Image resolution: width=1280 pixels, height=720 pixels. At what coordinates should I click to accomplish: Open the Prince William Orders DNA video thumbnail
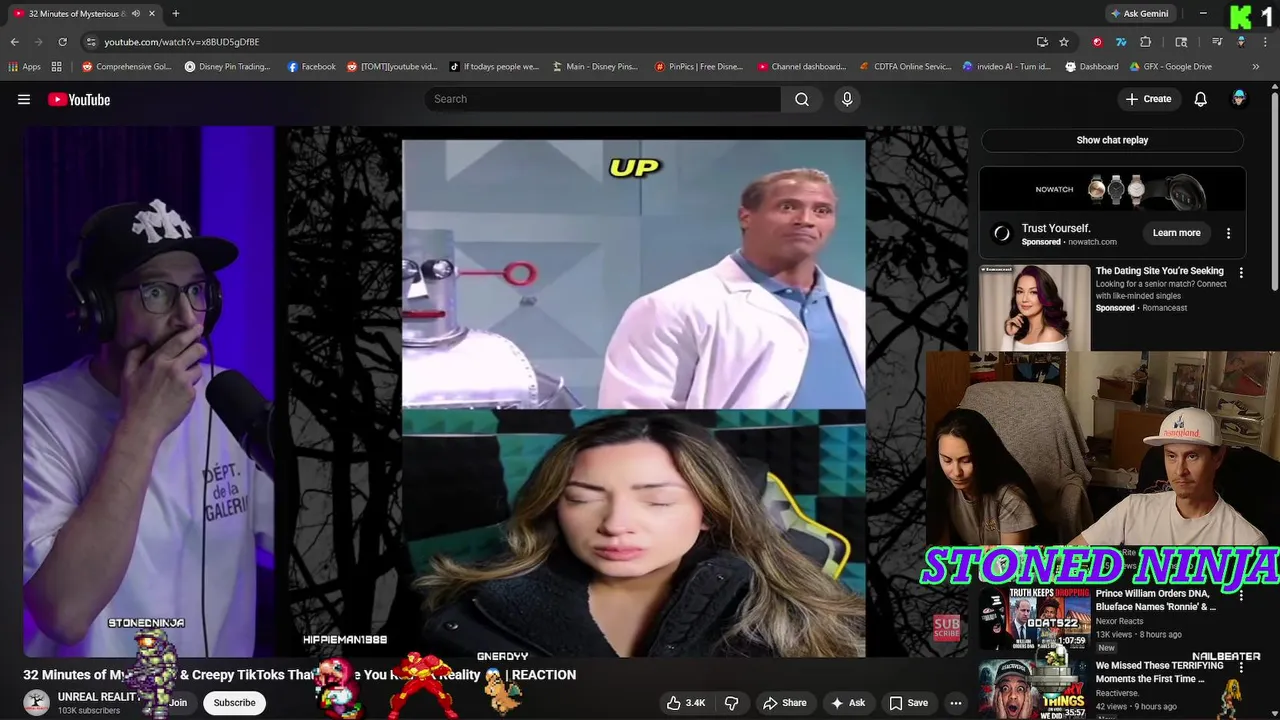tap(1035, 619)
